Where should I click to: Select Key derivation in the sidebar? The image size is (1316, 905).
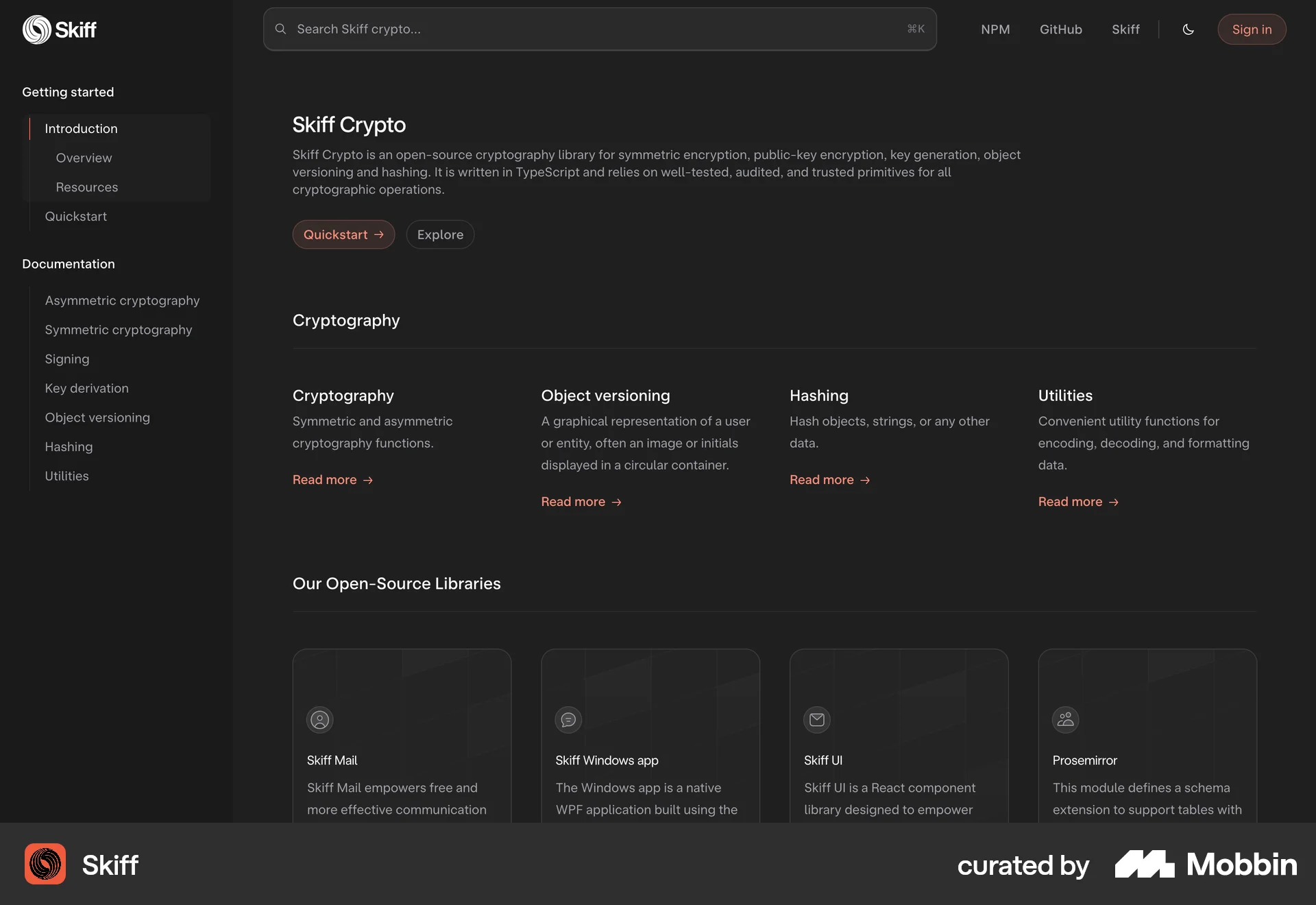pos(86,388)
